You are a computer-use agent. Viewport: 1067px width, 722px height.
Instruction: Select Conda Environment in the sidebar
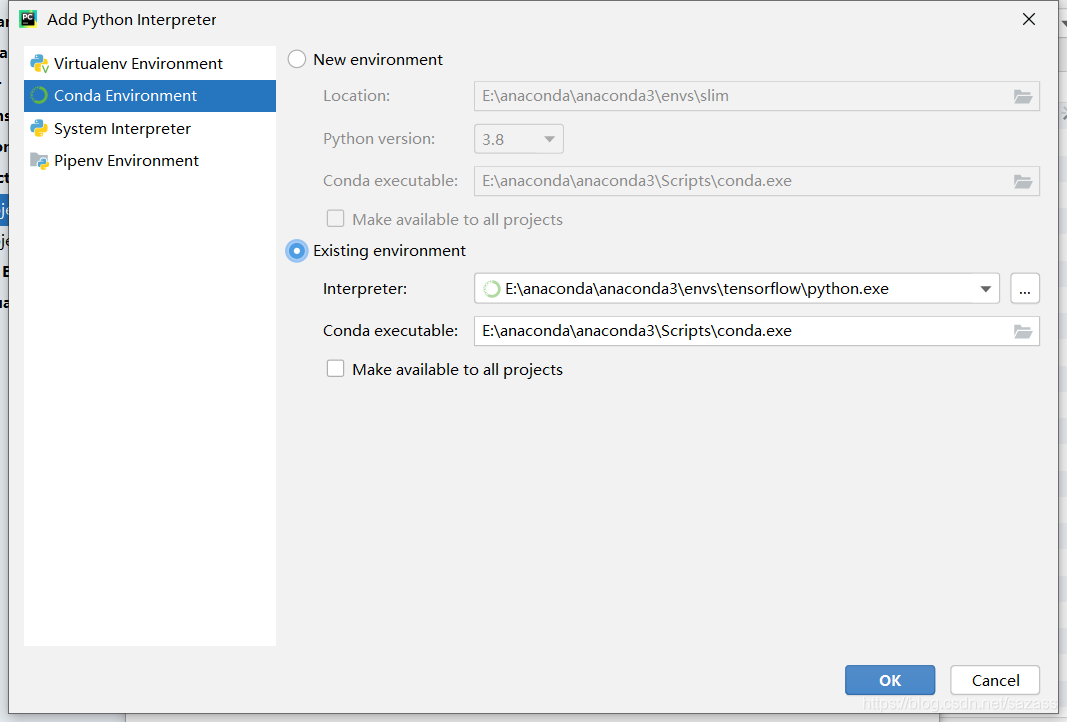150,96
